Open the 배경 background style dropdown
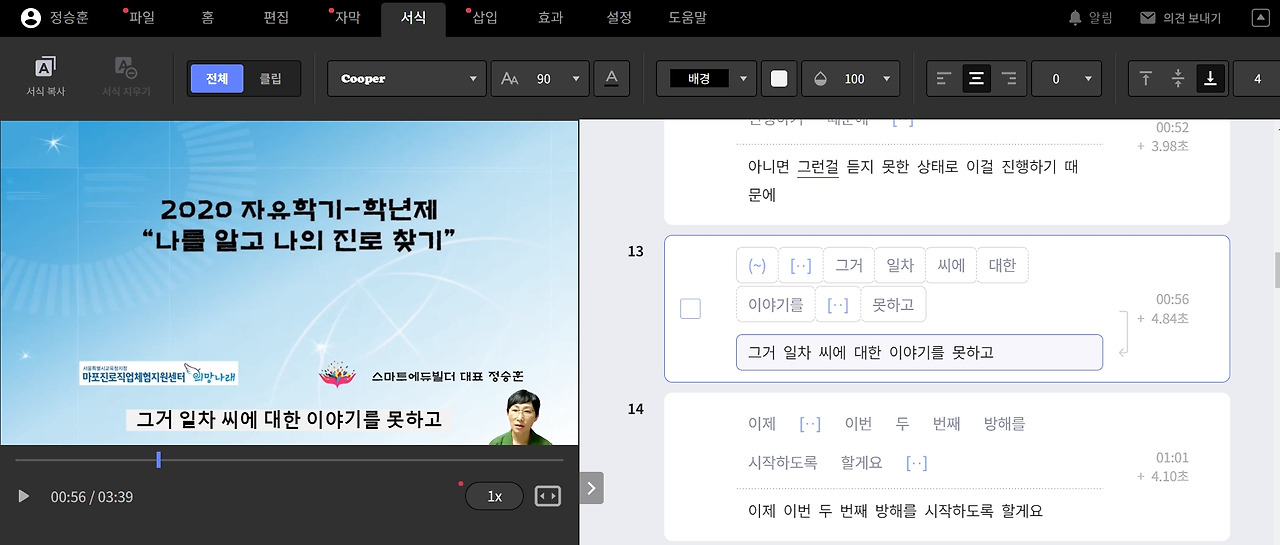This screenshot has width=1280, height=545. click(706, 79)
